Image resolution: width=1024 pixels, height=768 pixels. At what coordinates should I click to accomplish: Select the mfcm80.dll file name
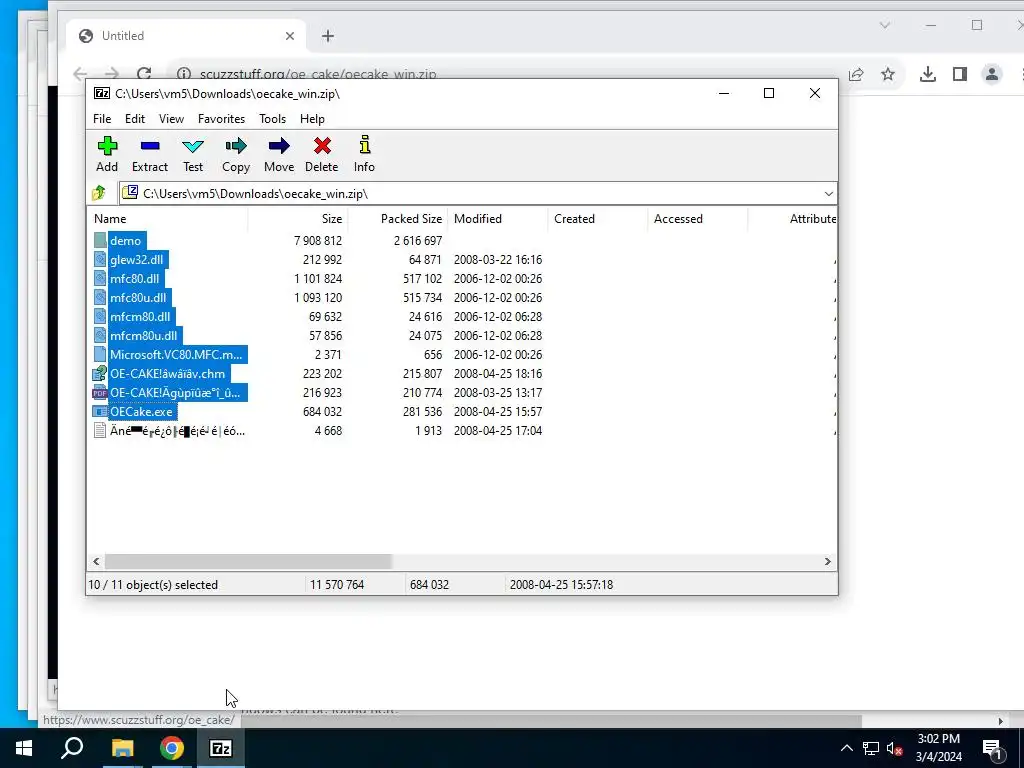point(140,316)
